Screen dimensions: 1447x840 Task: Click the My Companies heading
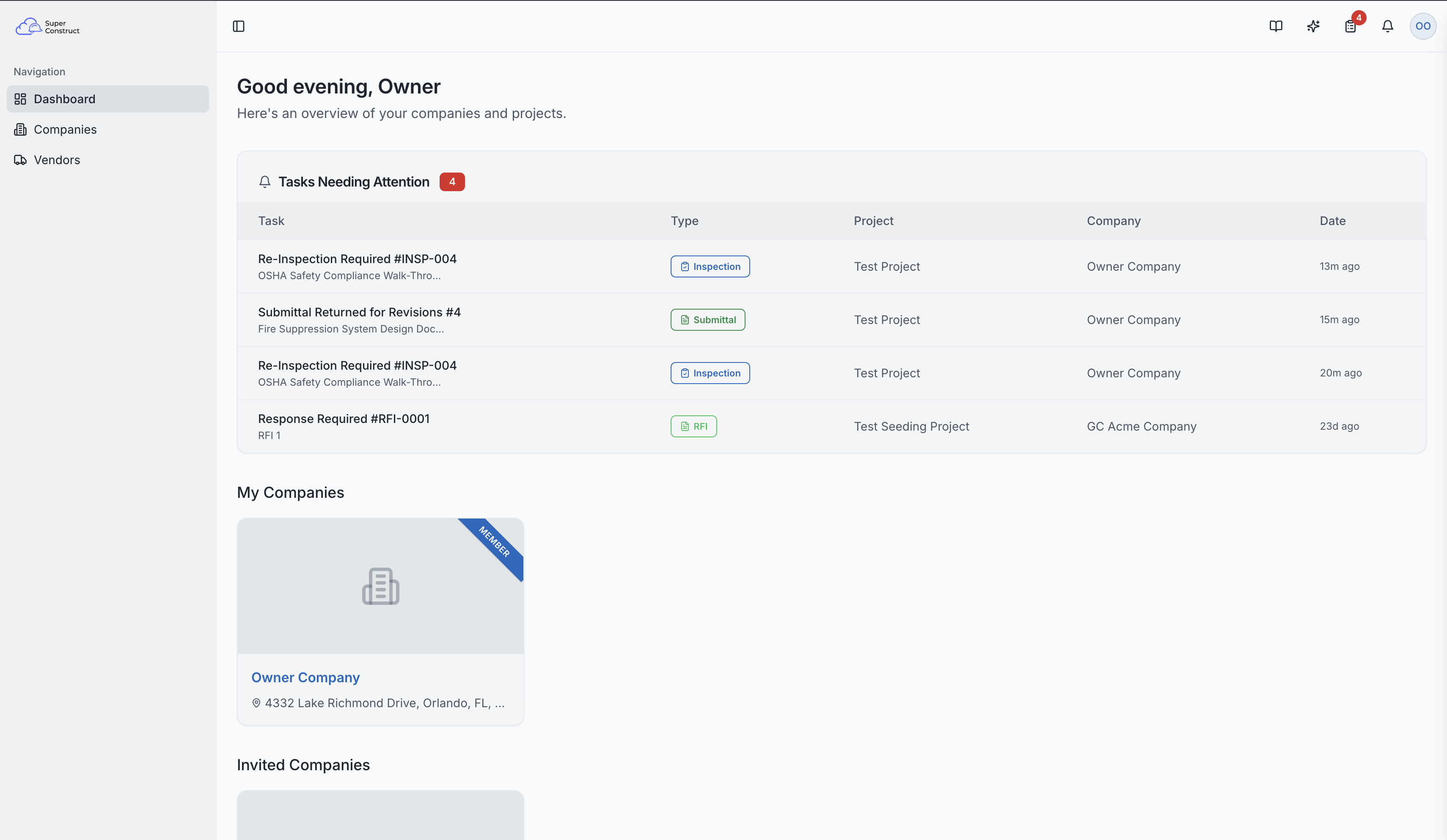291,493
